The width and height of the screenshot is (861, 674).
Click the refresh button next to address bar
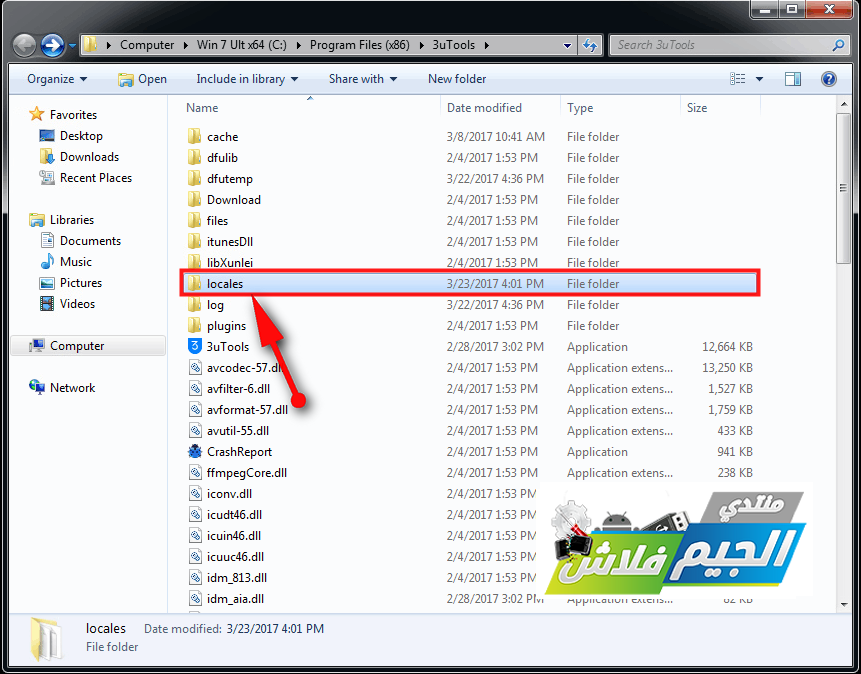[590, 45]
